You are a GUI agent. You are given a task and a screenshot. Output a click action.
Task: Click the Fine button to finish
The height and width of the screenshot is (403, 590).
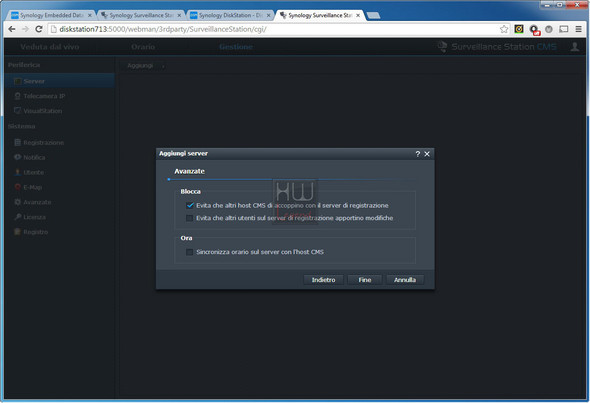365,280
